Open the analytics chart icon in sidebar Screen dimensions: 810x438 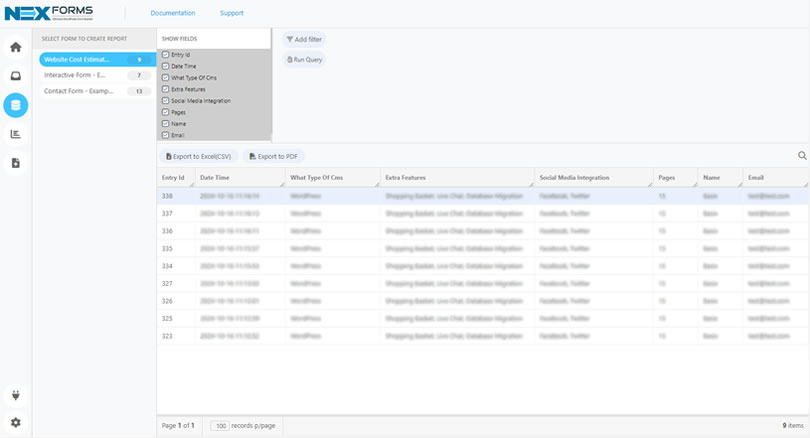15,134
